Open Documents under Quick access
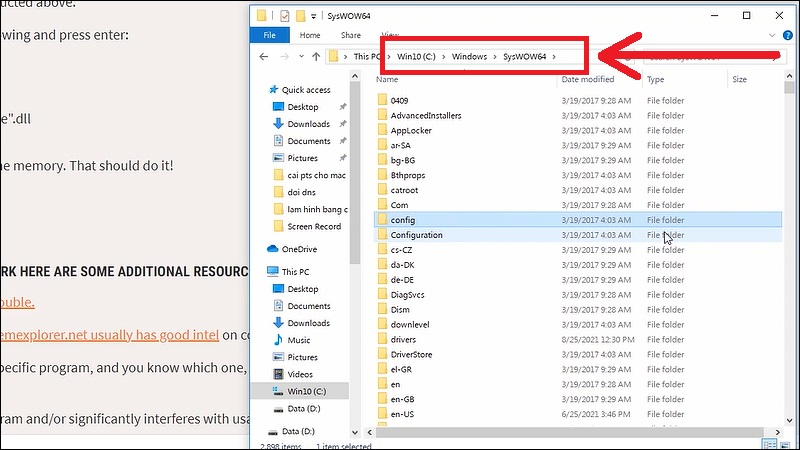The image size is (800, 450). pos(309,141)
